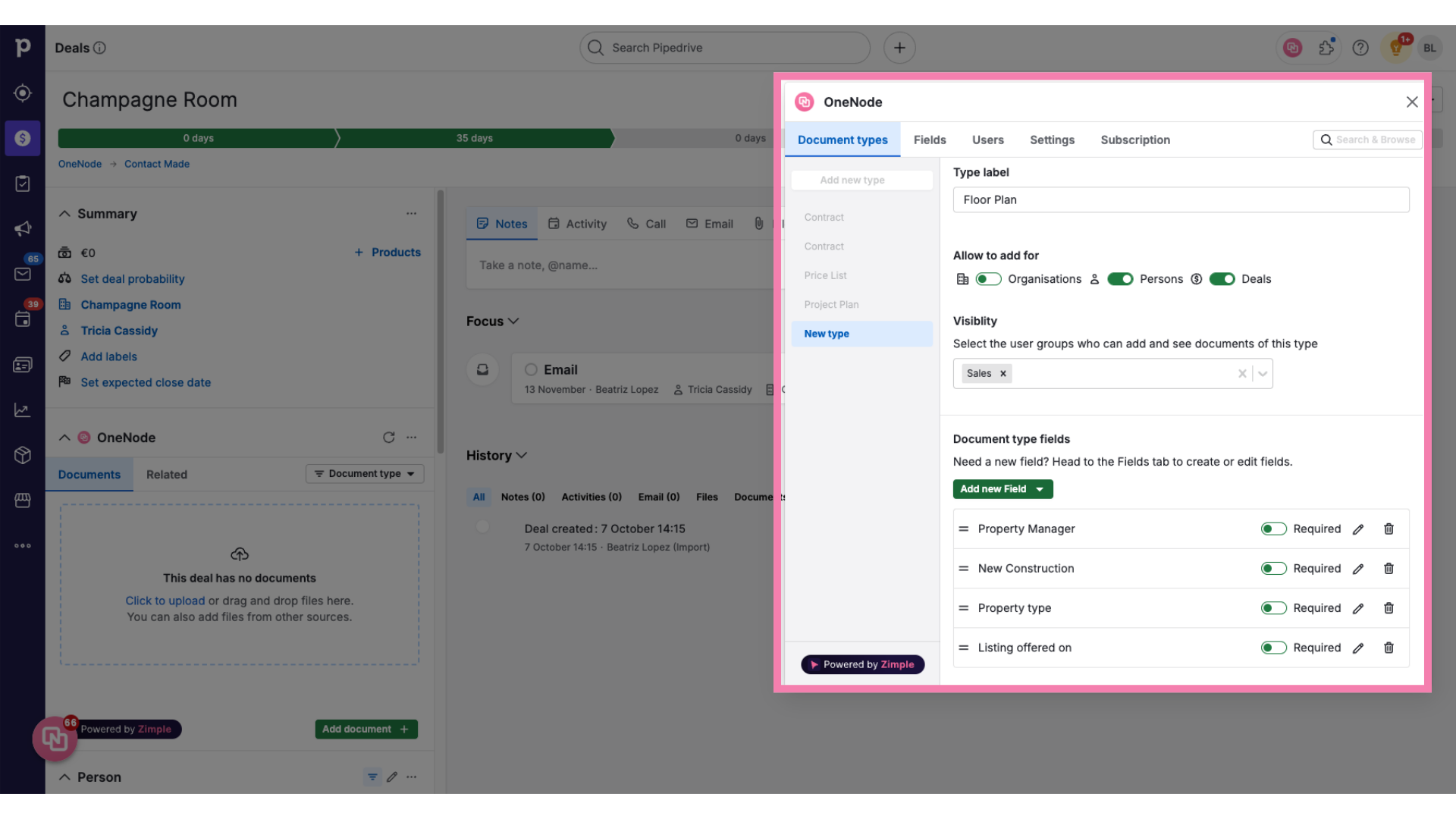Open the puzzle-piece extensions icon
1456x819 pixels.
pos(1326,48)
